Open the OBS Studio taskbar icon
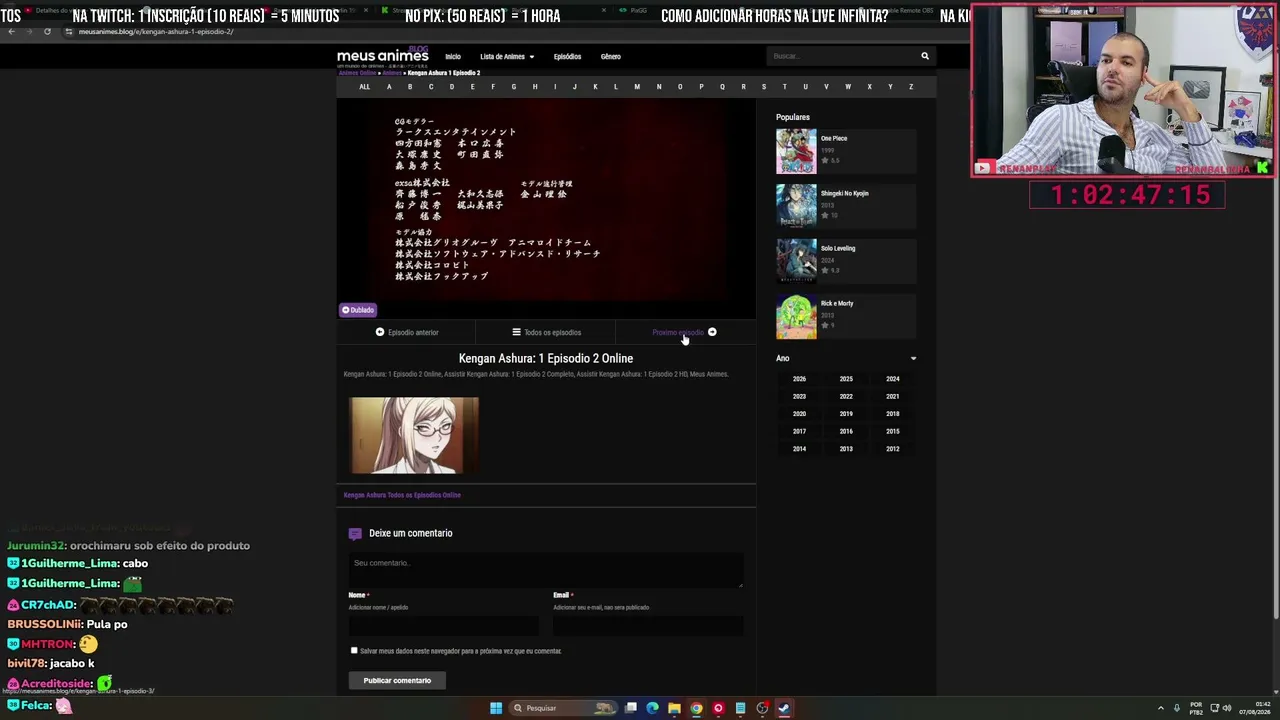This screenshot has width=1280, height=720. pyautogui.click(x=762, y=708)
